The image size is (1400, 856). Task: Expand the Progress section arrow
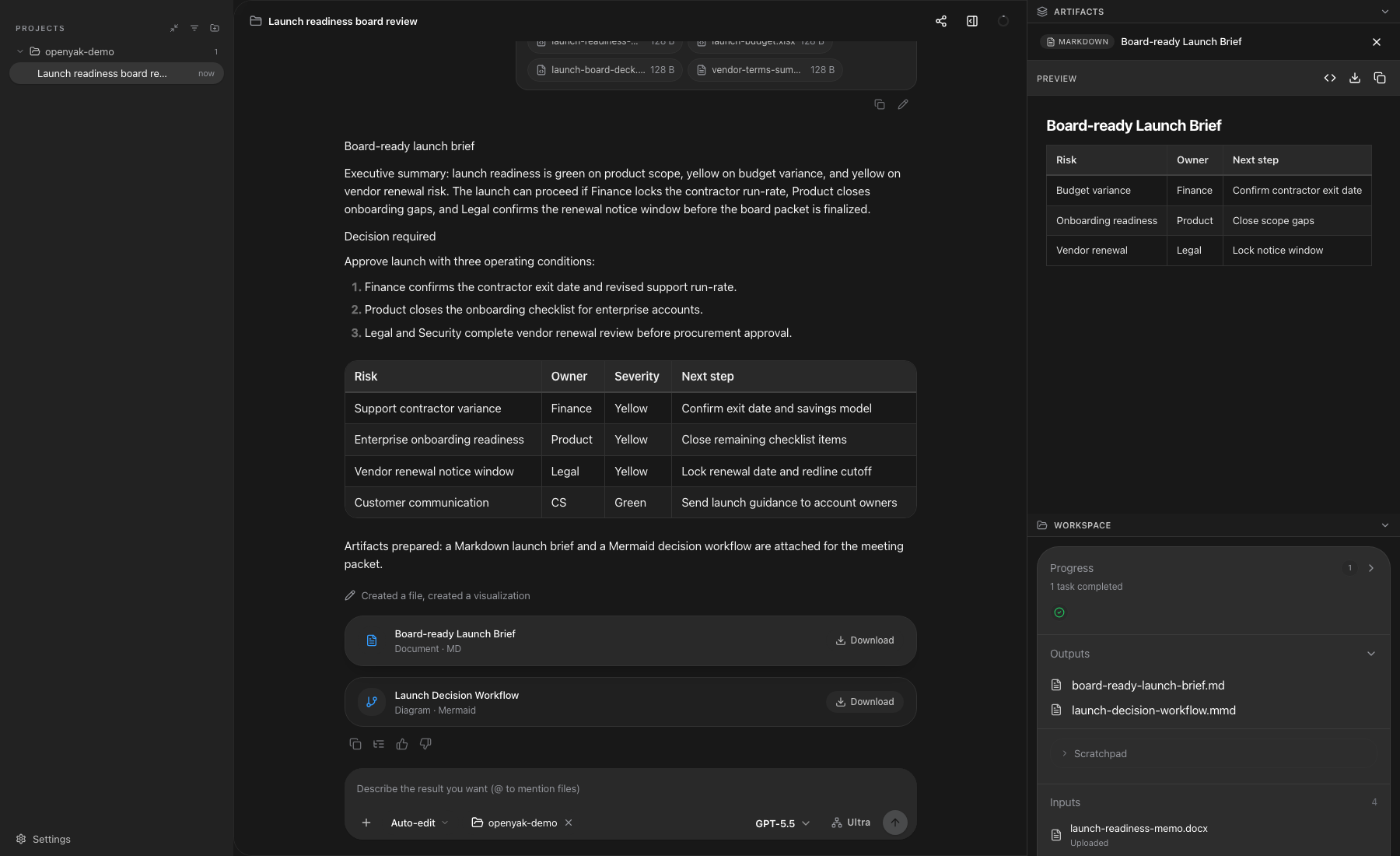(1371, 568)
